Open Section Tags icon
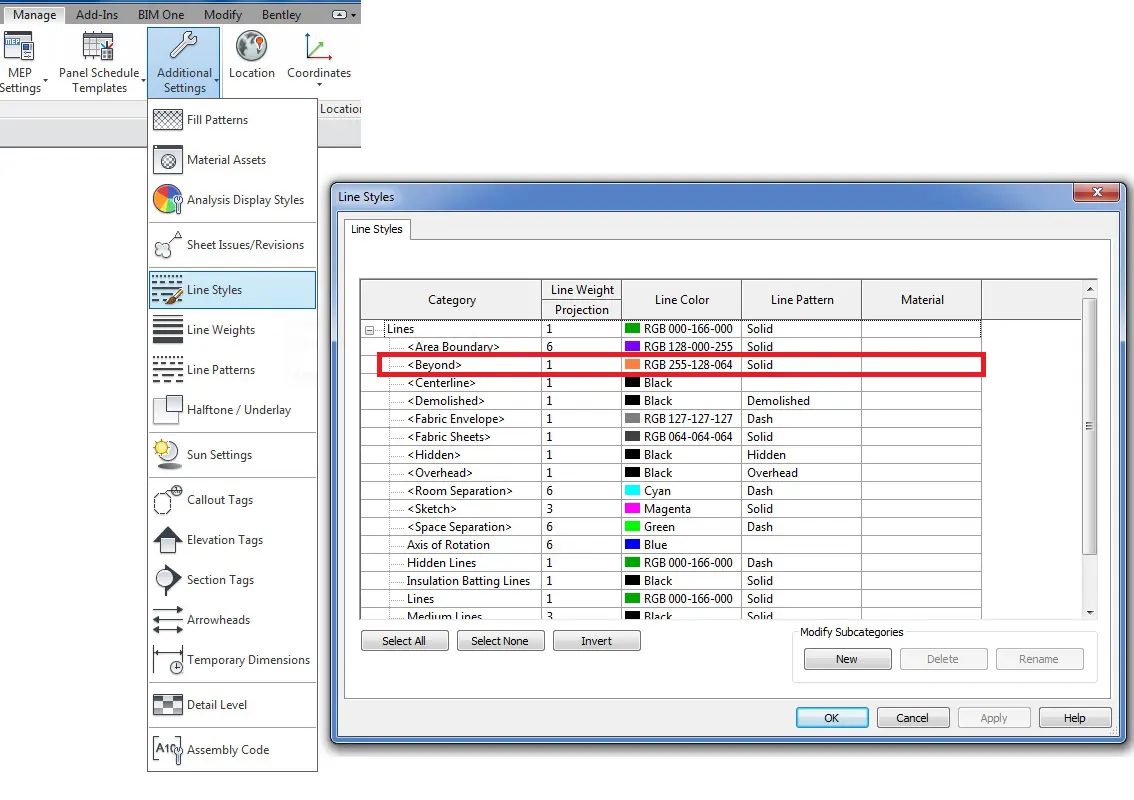 coord(168,580)
